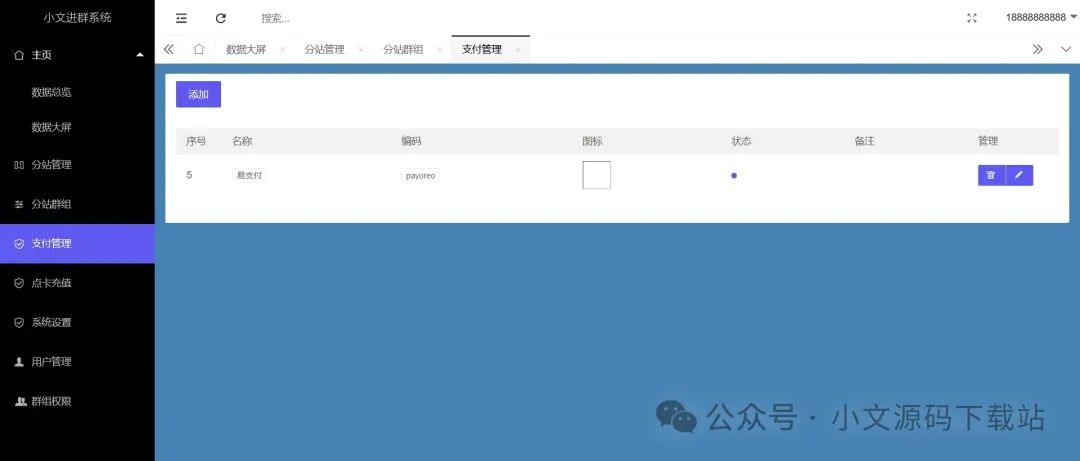Expand the tab options chevron dropdown

point(1066,50)
